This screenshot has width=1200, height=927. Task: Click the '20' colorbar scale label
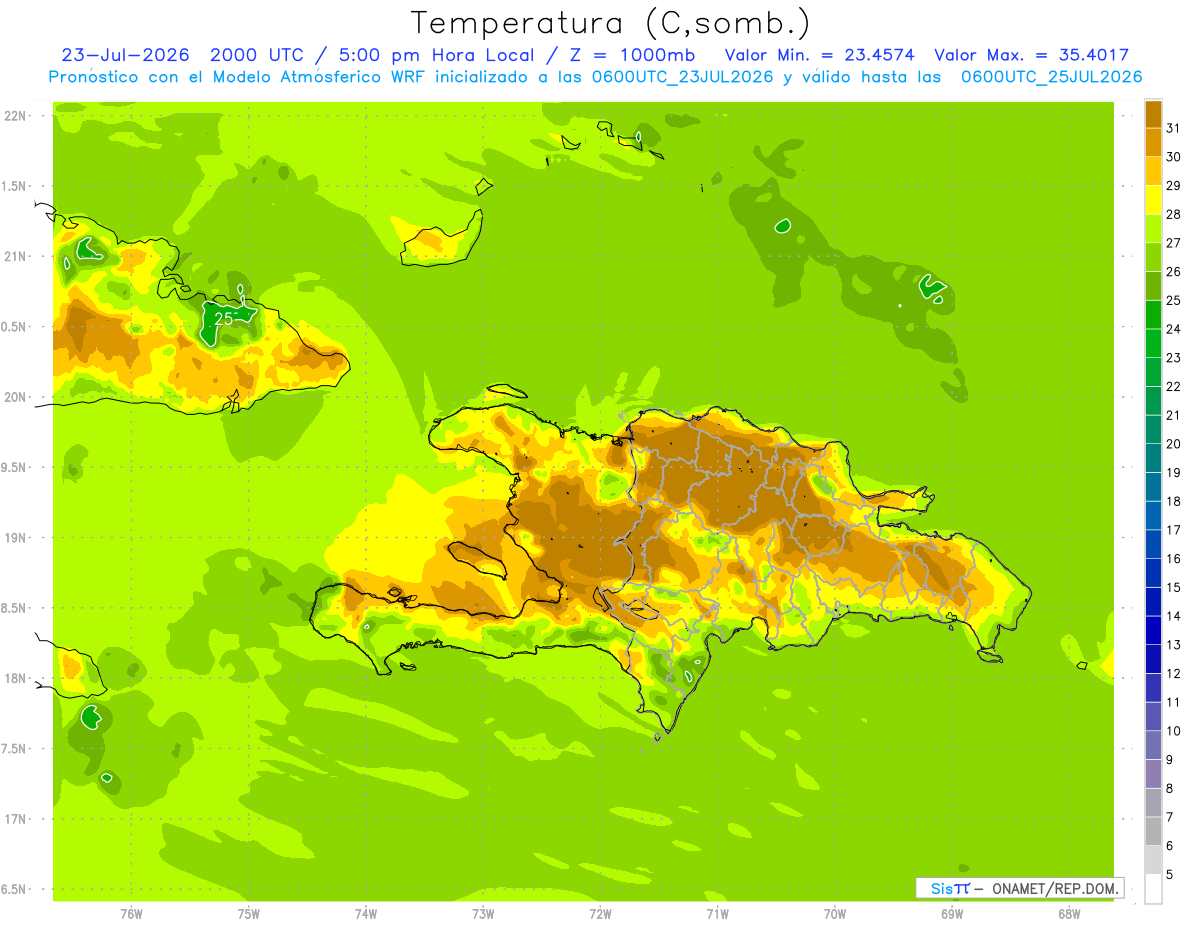pos(1173,443)
